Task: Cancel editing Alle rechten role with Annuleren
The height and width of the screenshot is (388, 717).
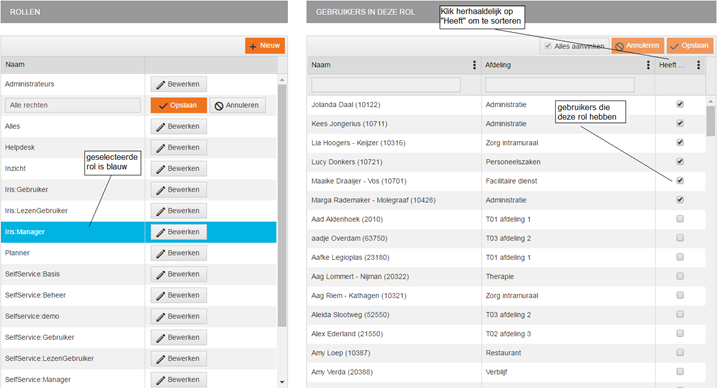Action: coord(237,105)
